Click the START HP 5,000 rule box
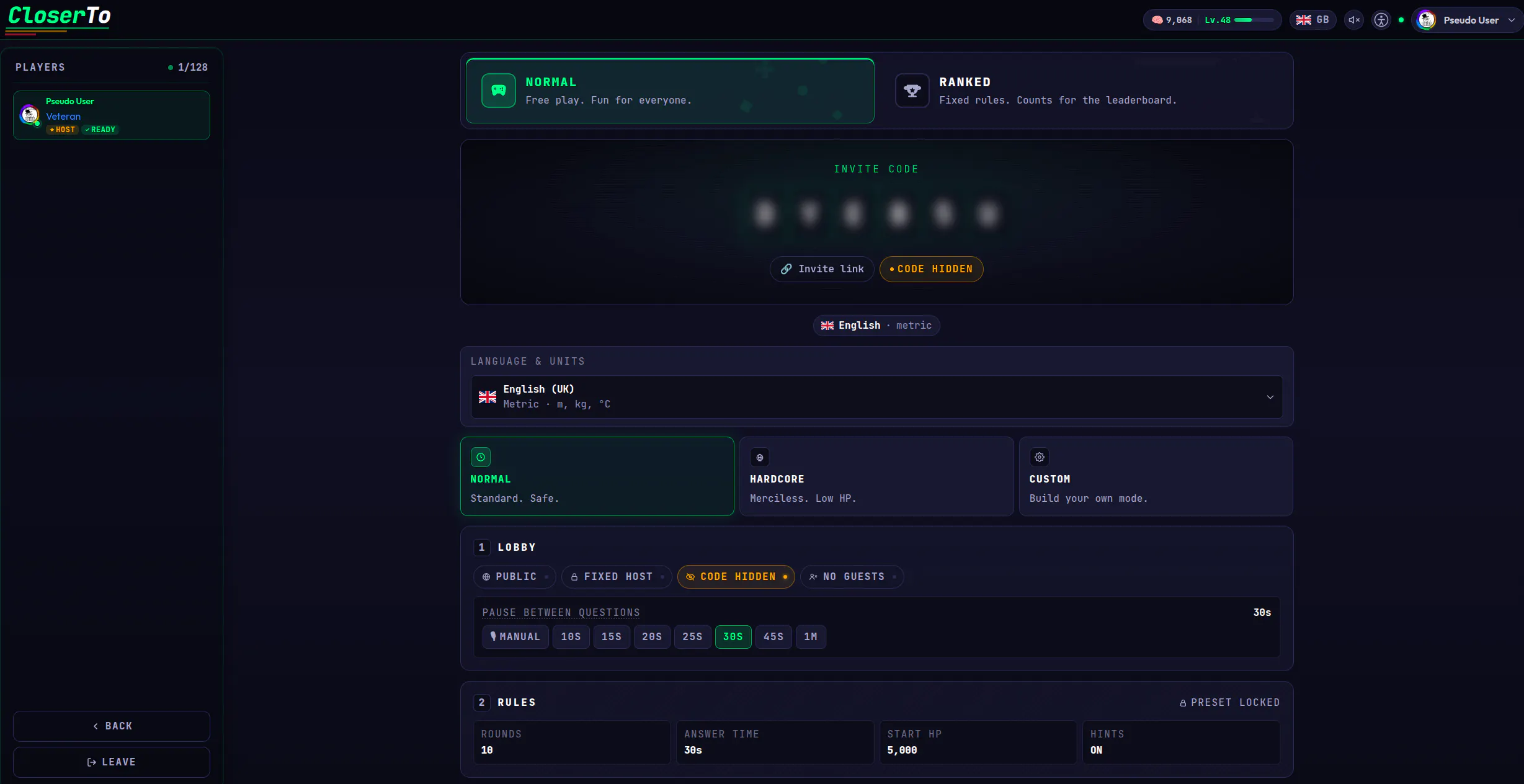This screenshot has height=784, width=1524. [x=978, y=742]
